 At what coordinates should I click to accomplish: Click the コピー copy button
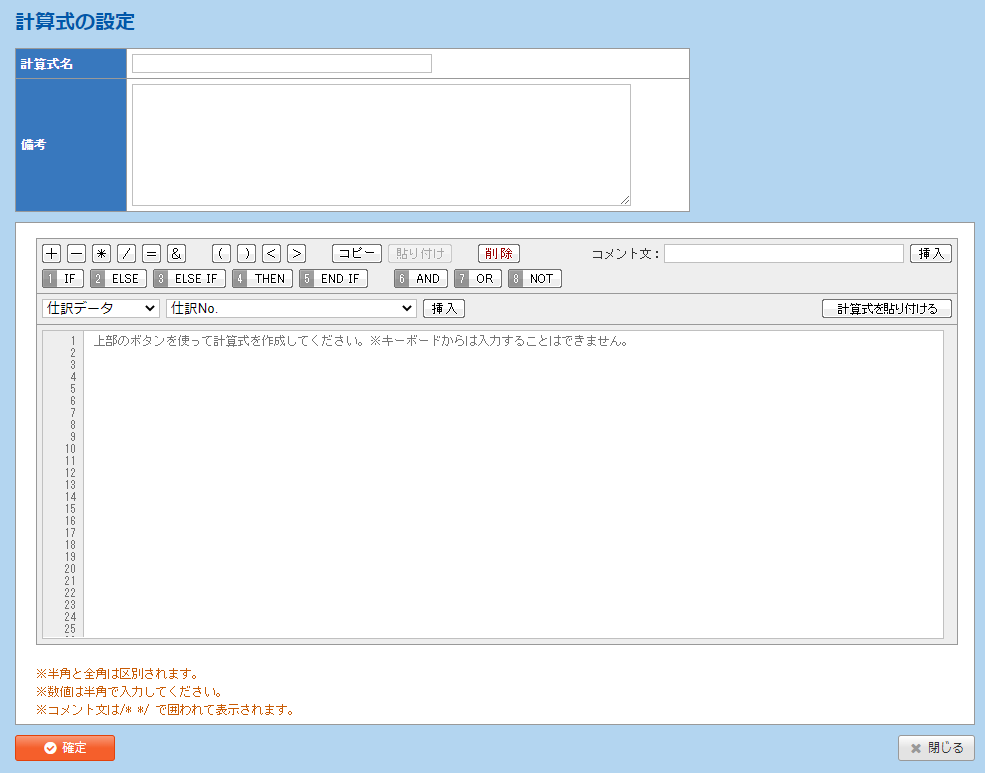point(357,253)
